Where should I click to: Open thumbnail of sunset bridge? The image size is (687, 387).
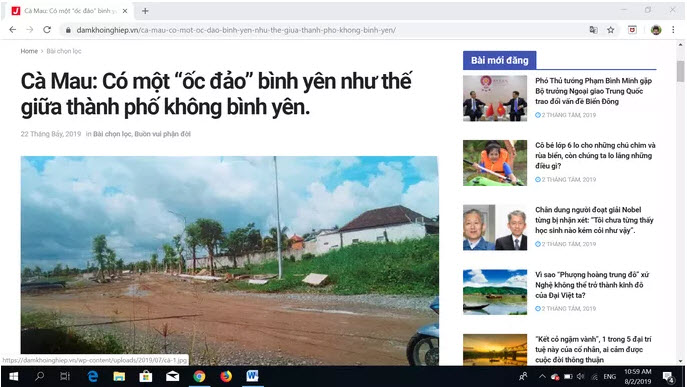coord(495,350)
